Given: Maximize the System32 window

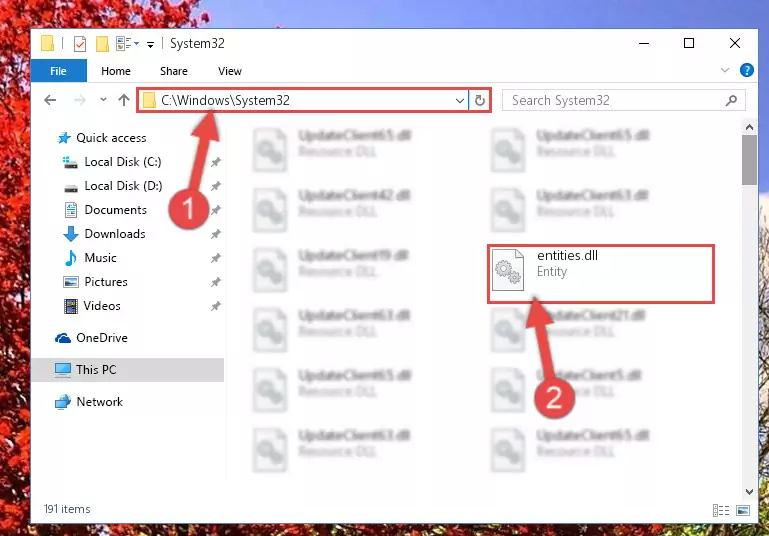Looking at the screenshot, I should pos(689,43).
